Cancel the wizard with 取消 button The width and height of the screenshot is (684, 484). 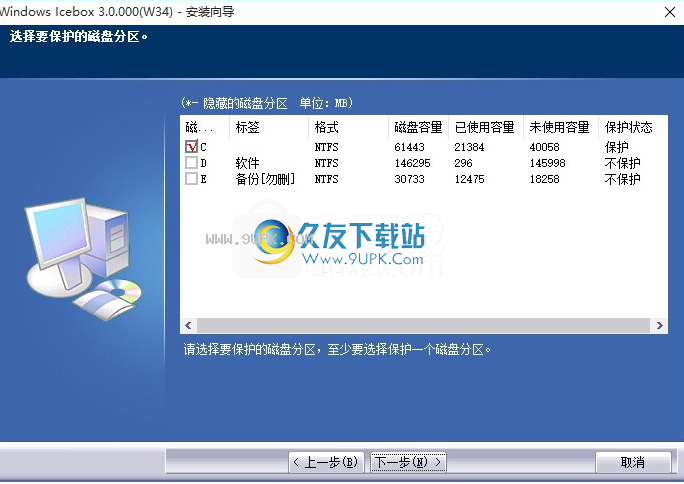pyautogui.click(x=633, y=462)
